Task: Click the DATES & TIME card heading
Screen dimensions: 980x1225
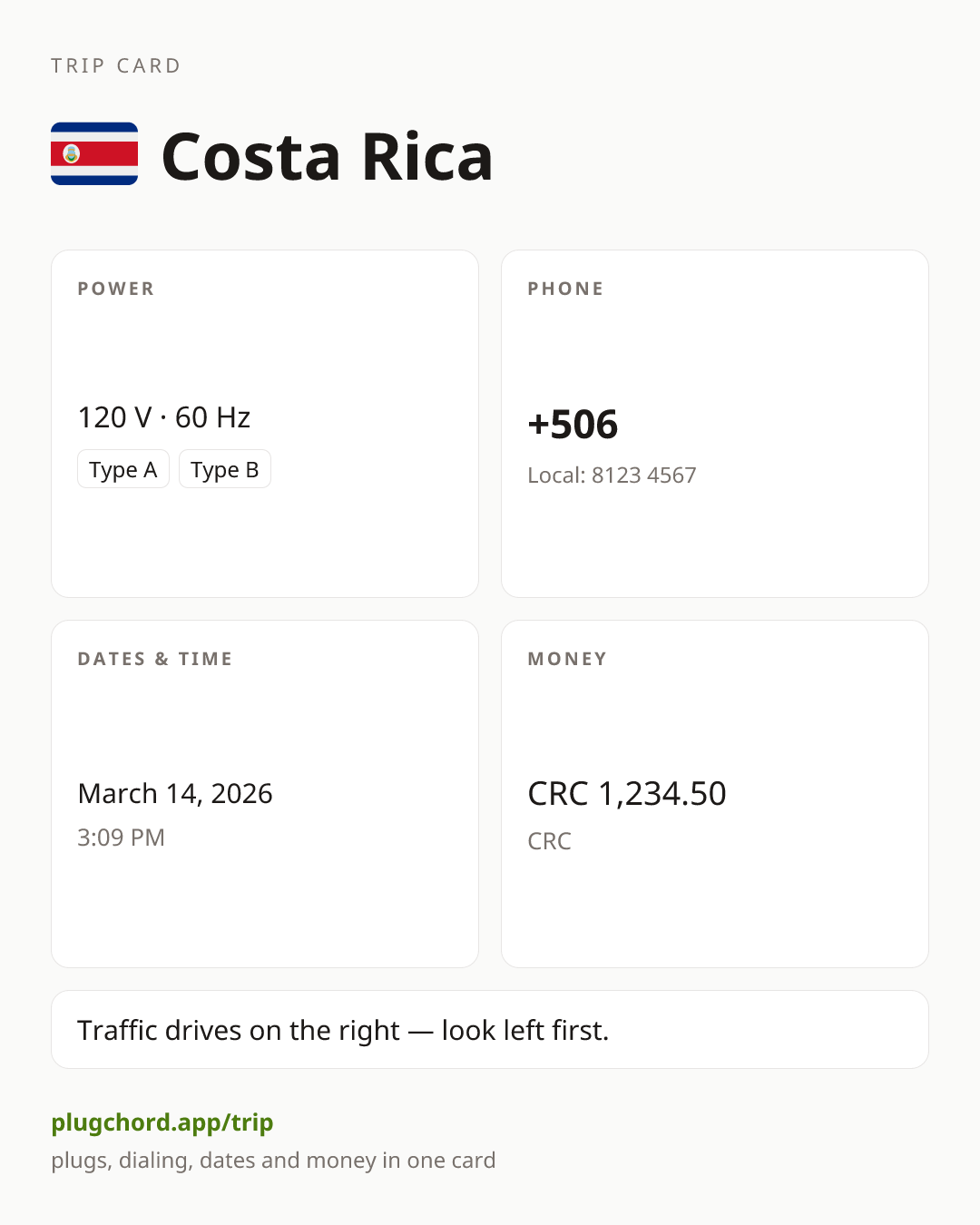Action: 155,659
